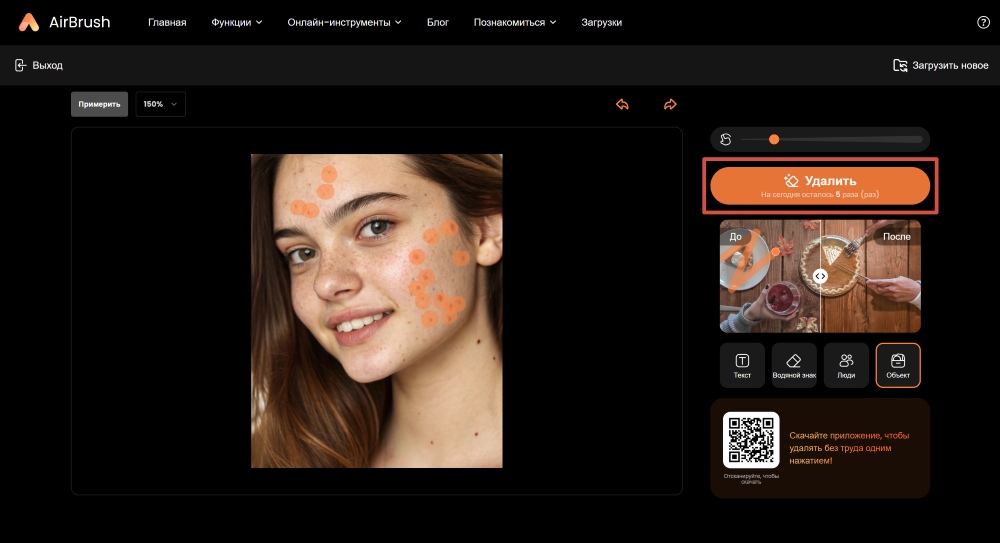Select the Объект removal tool
The width and height of the screenshot is (1000, 543).
tap(898, 365)
